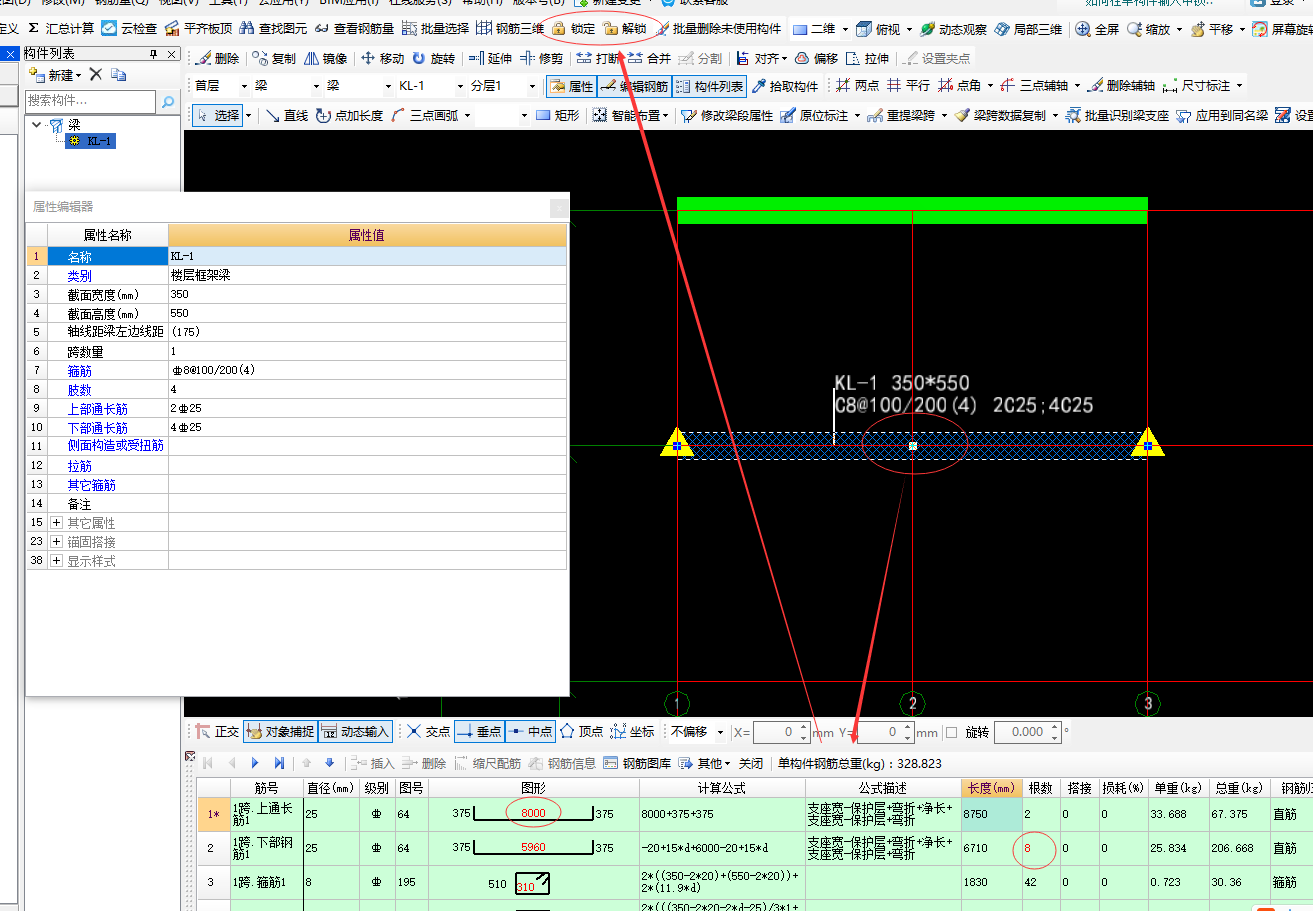Click the 搜索构件 search input field
Screen dimensions: 1313x911
click(90, 101)
